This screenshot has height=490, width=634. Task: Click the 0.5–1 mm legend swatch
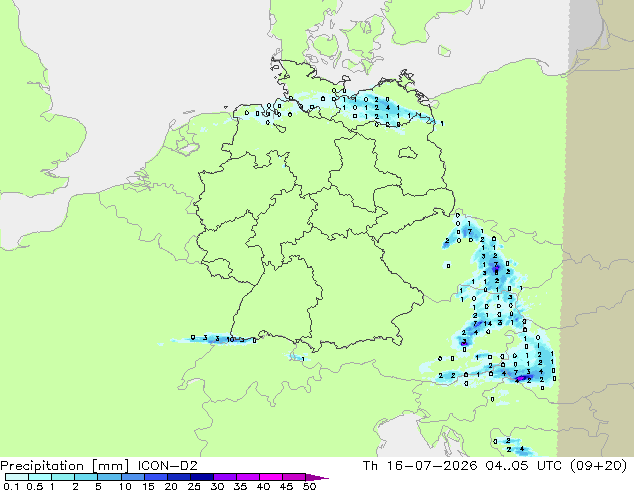(x=40, y=477)
